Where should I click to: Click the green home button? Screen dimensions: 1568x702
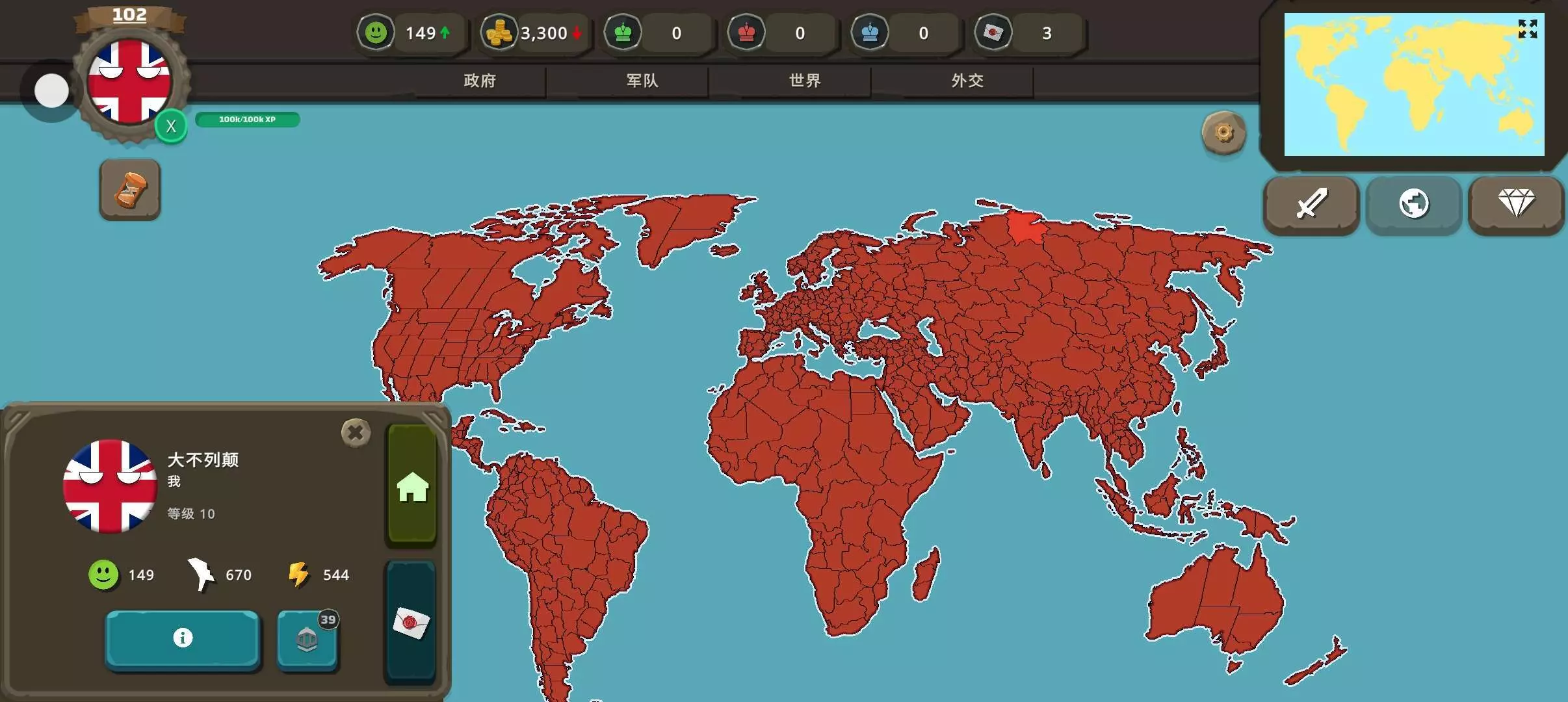coord(412,486)
